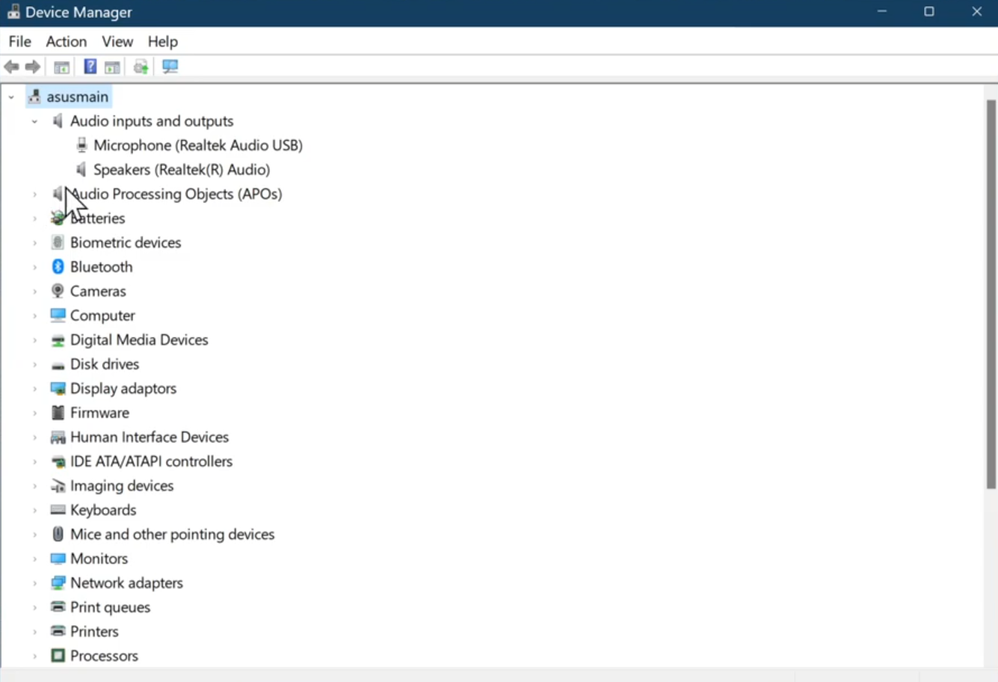Select the Human Interface Devices entry
The width and height of the screenshot is (998, 682).
pyautogui.click(x=149, y=437)
